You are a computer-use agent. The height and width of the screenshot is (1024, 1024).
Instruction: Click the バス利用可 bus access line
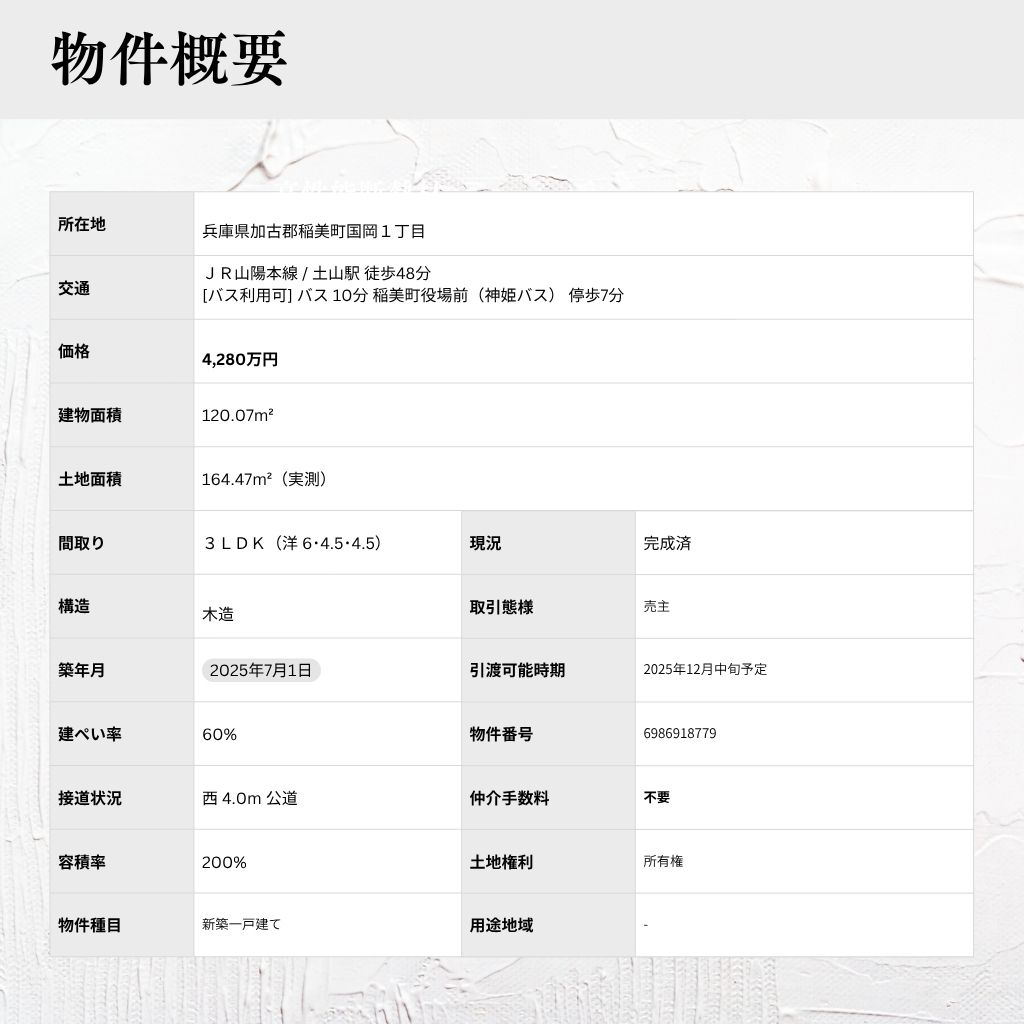(413, 295)
